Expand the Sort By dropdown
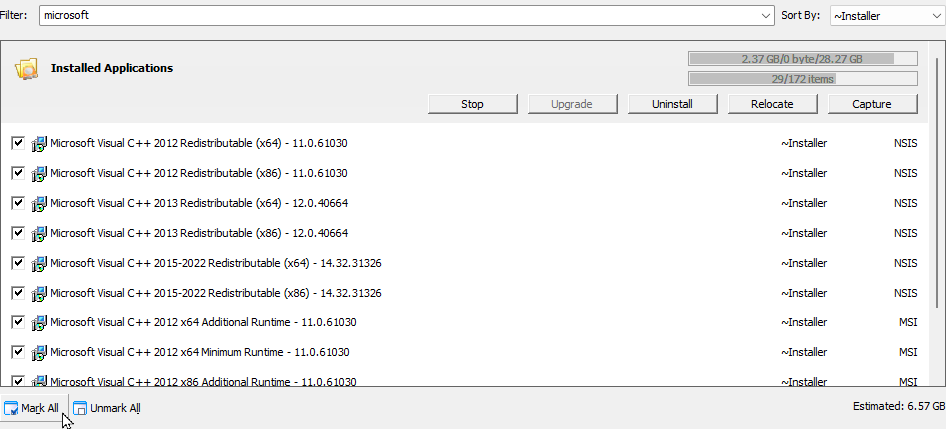 (932, 16)
